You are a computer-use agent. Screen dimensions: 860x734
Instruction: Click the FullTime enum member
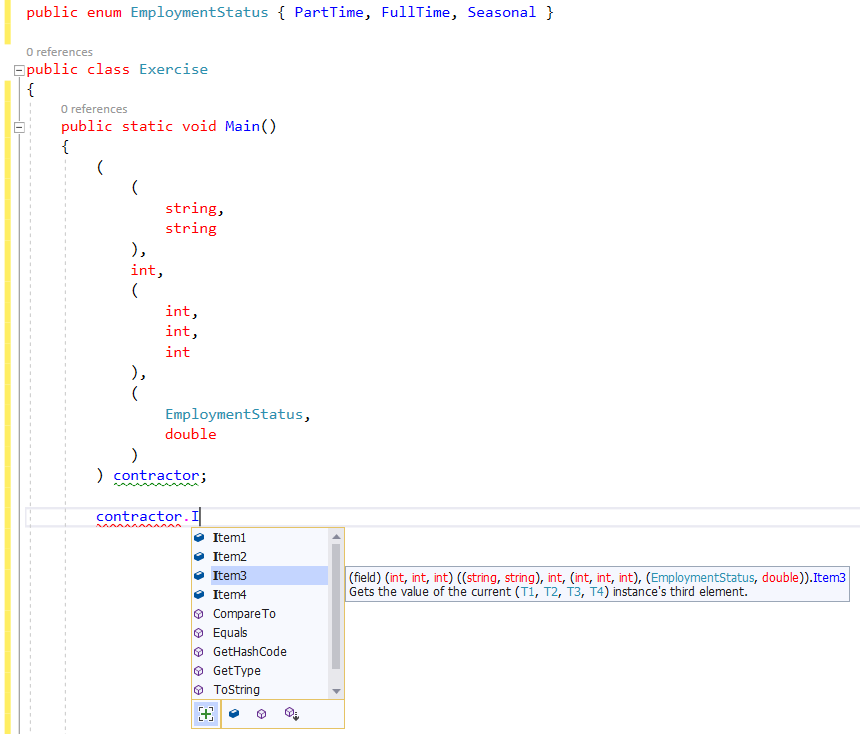[x=416, y=13]
